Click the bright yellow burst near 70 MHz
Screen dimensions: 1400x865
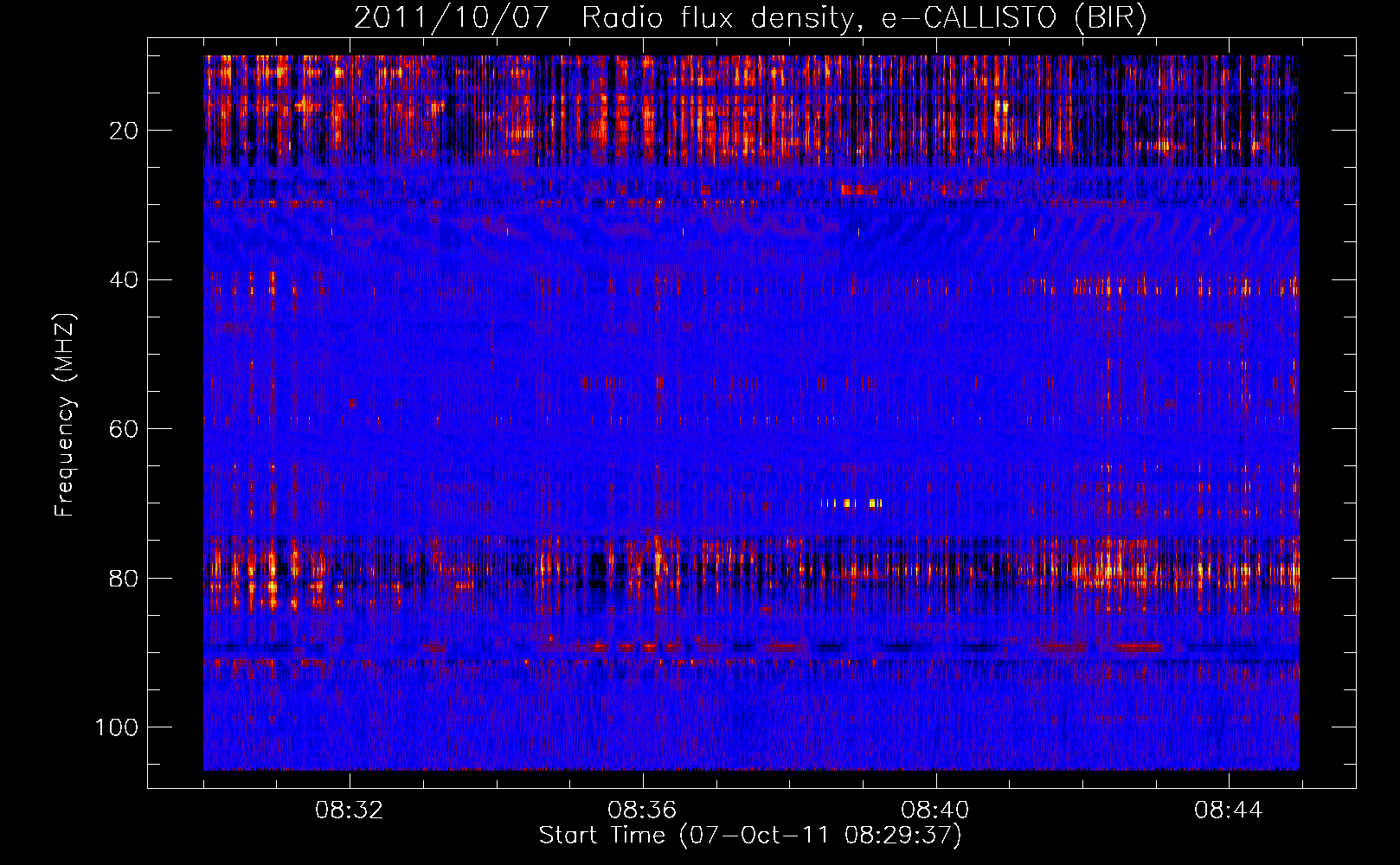coord(851,503)
